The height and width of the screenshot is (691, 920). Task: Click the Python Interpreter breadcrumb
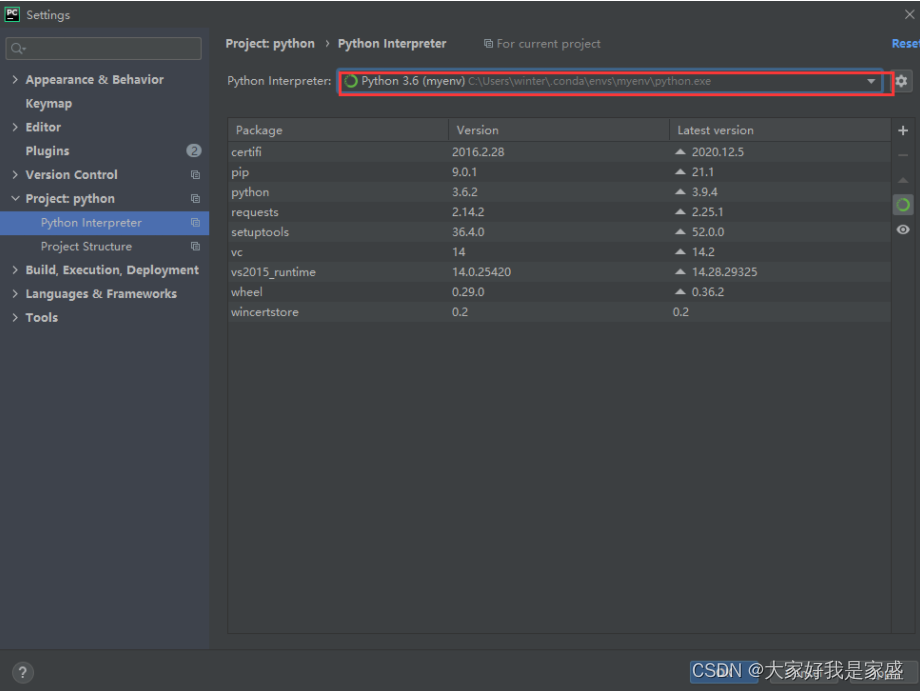[392, 43]
